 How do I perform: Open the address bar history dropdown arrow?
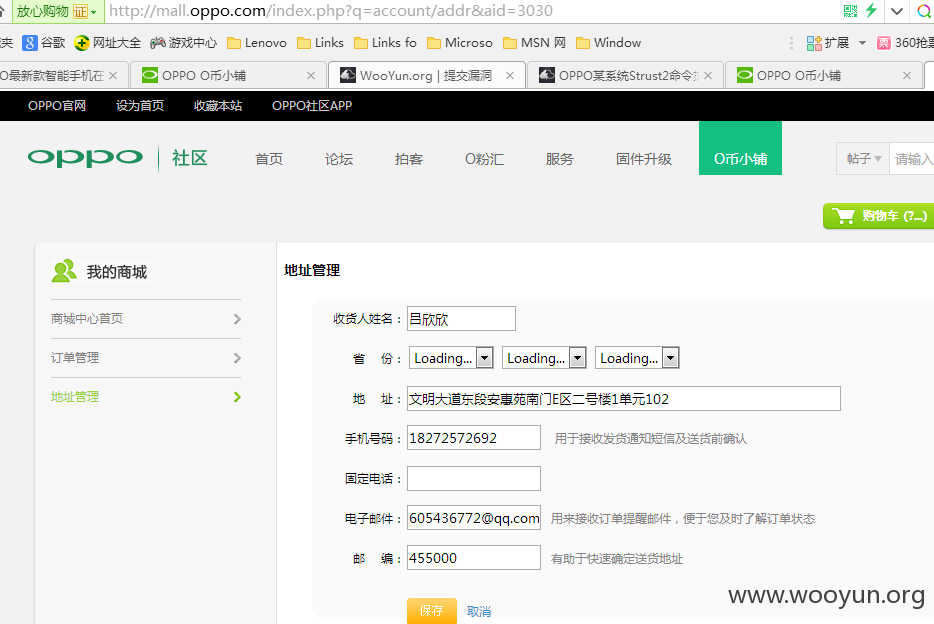pyautogui.click(x=896, y=11)
